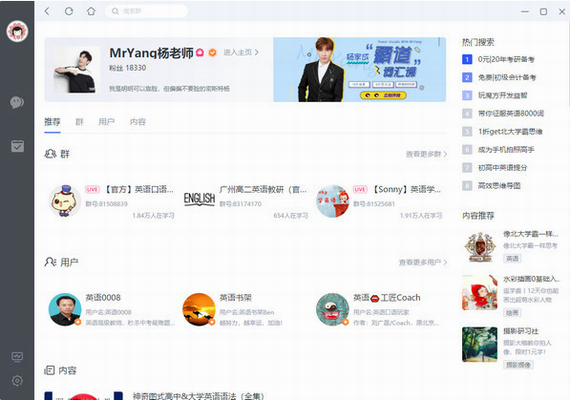Switch to the 群 tab
This screenshot has width=570, height=400.
tap(80, 122)
